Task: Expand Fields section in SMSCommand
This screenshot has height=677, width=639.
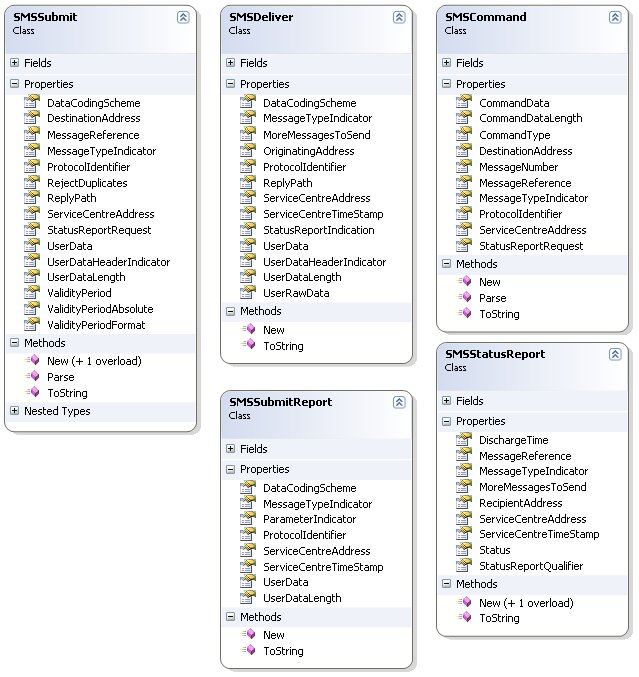Action: pyautogui.click(x=446, y=63)
